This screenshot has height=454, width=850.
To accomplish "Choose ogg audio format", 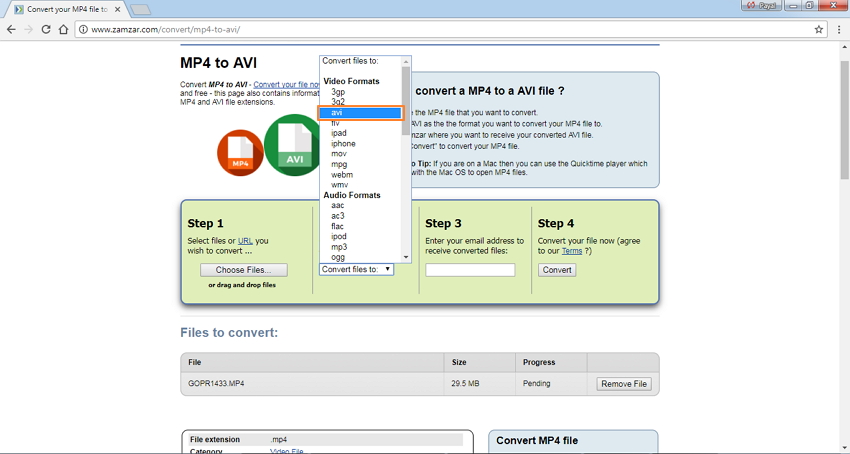I will (x=338, y=257).
